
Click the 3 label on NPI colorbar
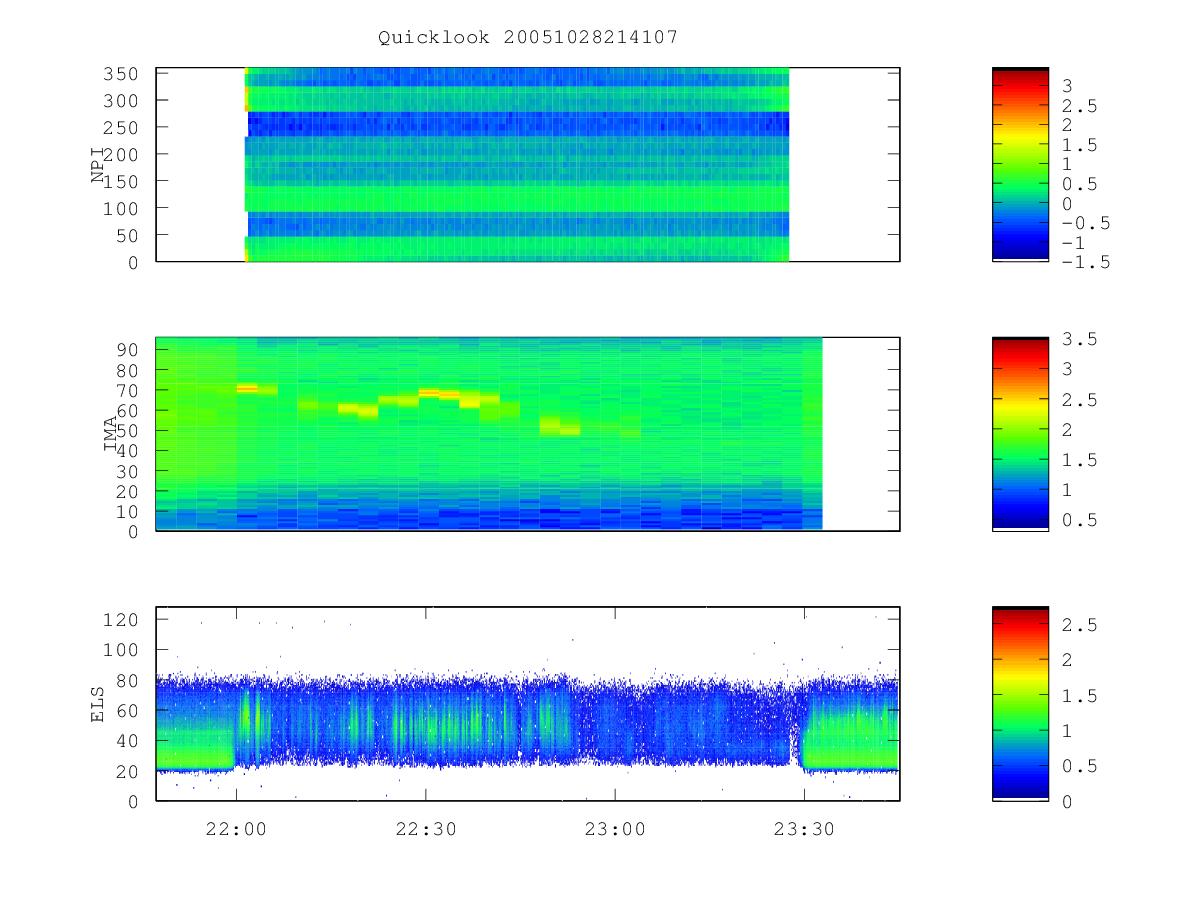click(x=1068, y=86)
